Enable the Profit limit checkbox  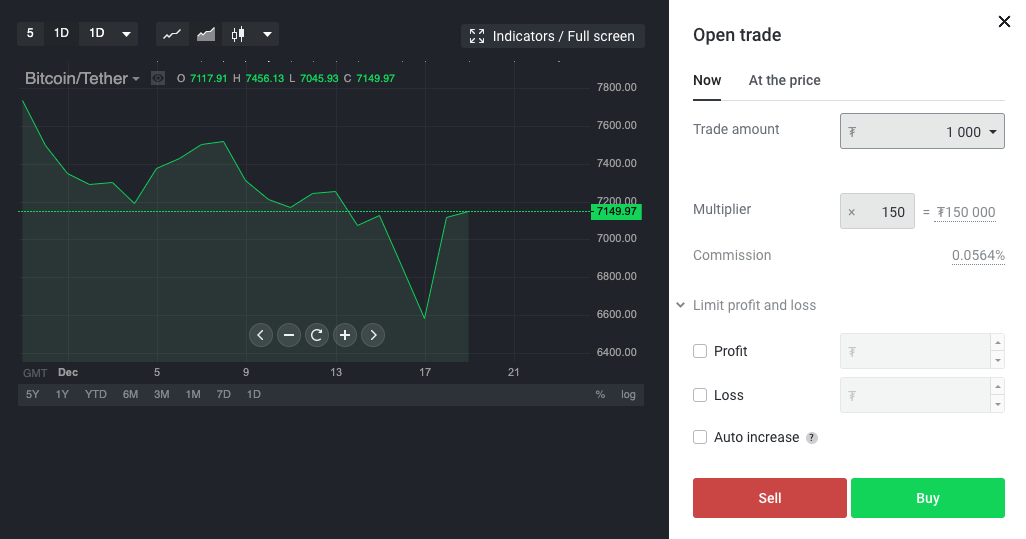point(700,351)
